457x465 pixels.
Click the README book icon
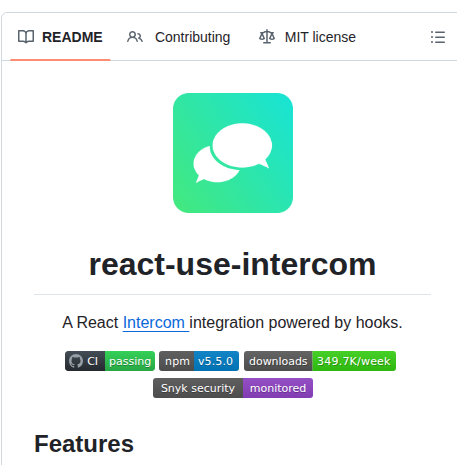tap(26, 37)
